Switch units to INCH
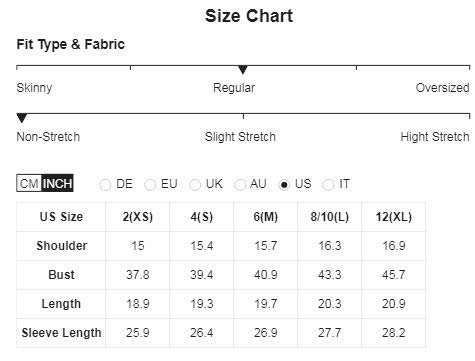Image resolution: width=475 pixels, height=361 pixels. (x=57, y=183)
